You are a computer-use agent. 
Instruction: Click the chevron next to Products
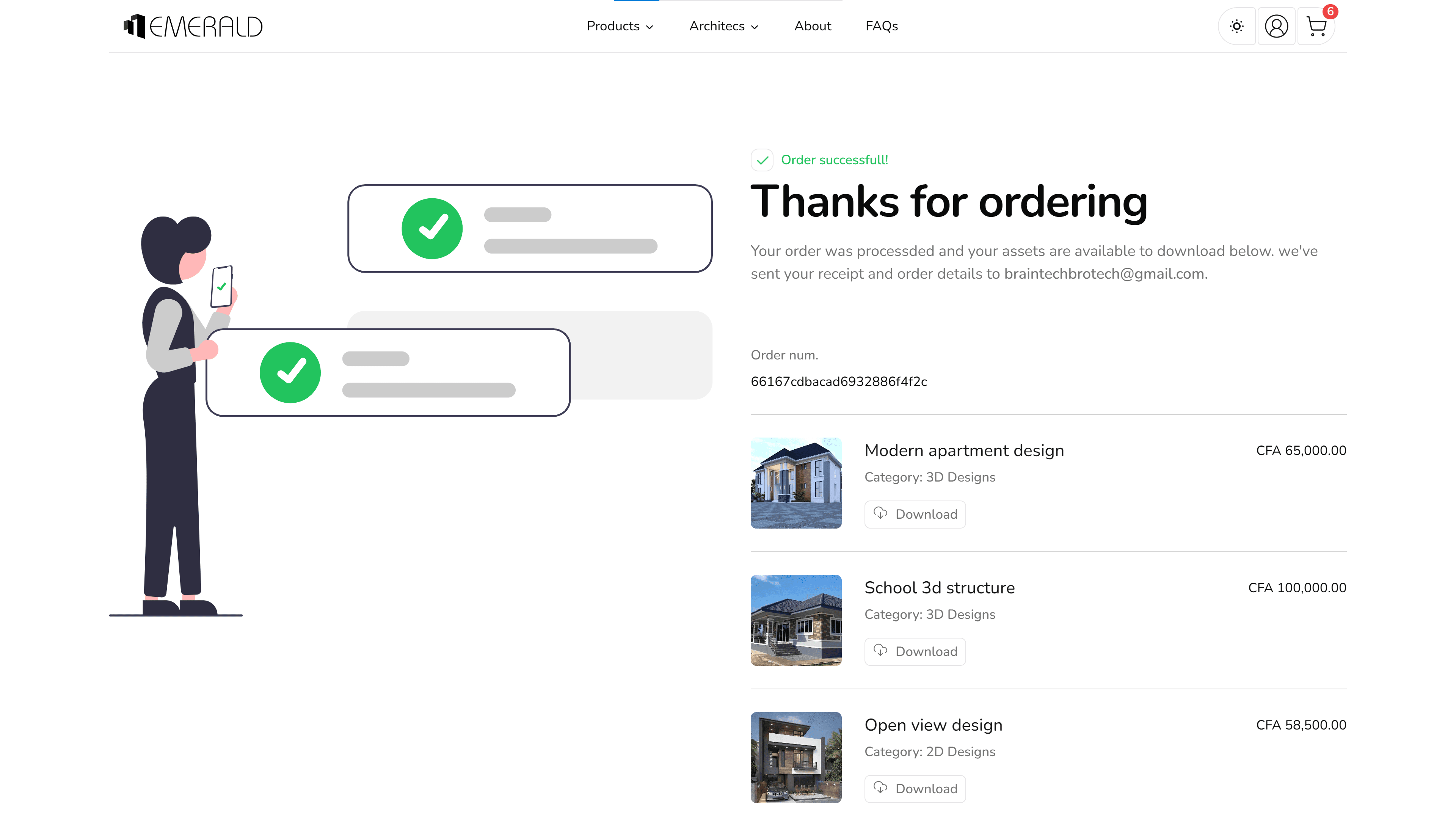click(650, 27)
